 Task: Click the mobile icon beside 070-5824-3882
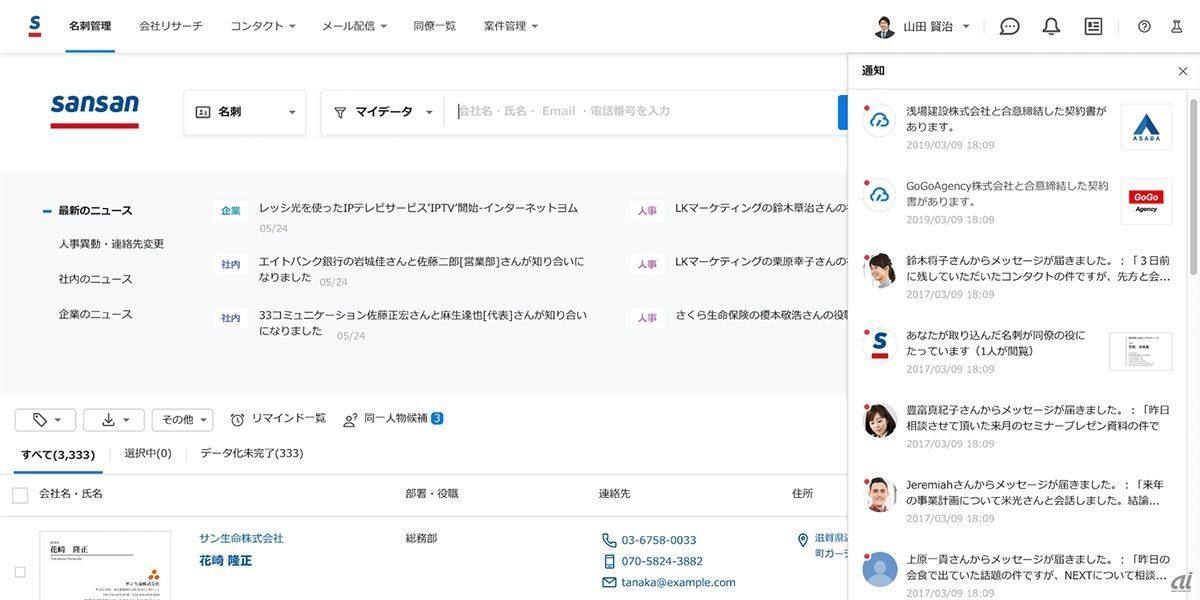click(609, 561)
